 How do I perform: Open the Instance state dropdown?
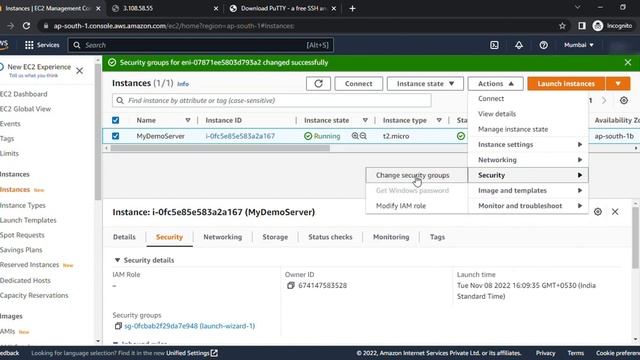coord(425,84)
